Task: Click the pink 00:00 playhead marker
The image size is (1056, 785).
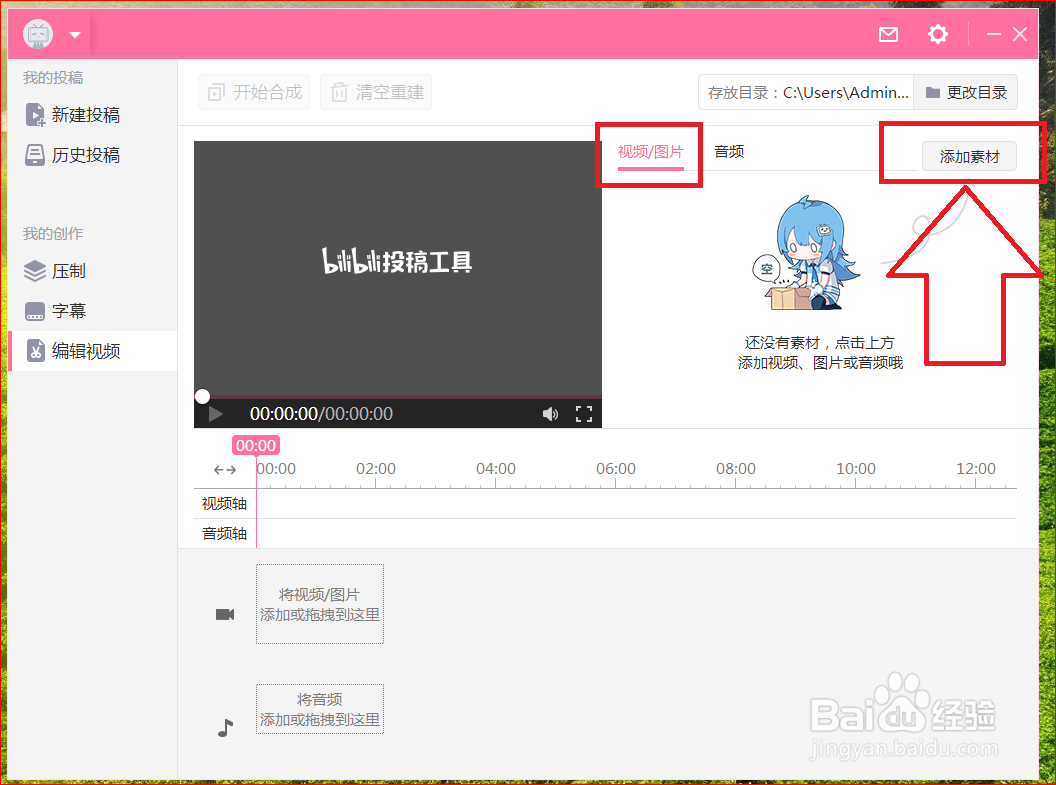Action: (256, 446)
